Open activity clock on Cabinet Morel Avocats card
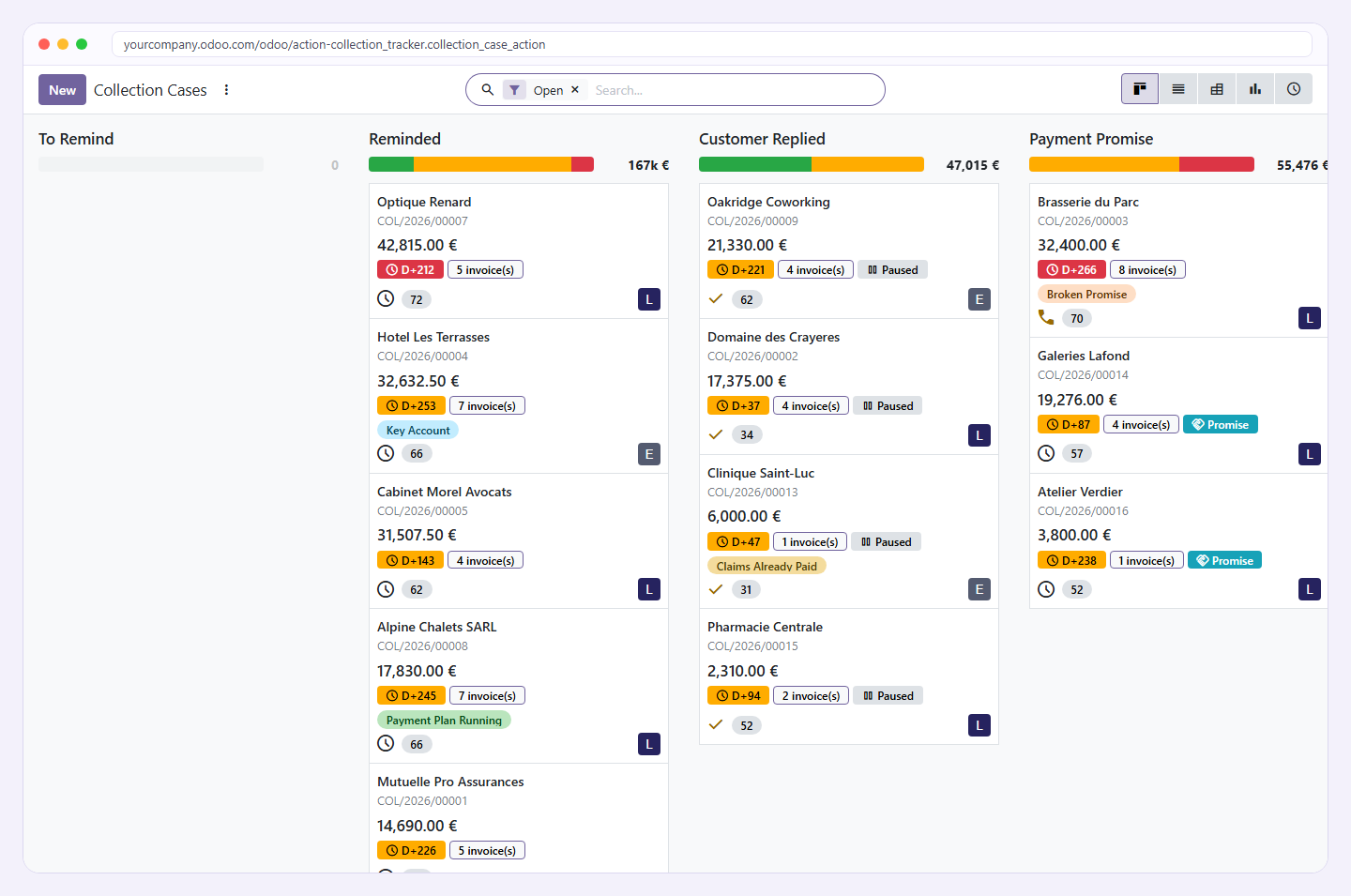The image size is (1351, 896). [386, 589]
